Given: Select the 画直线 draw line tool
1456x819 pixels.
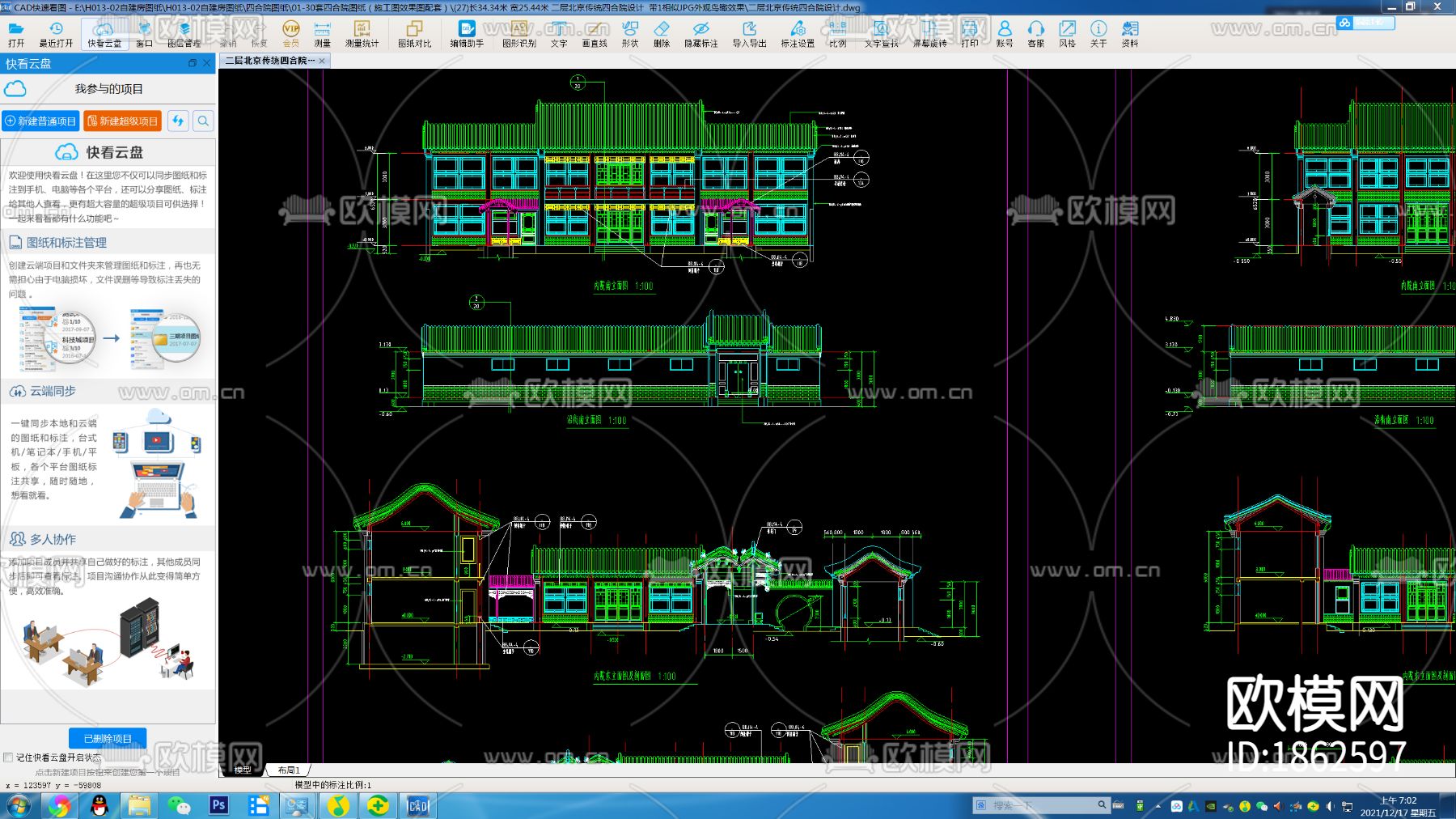Looking at the screenshot, I should pyautogui.click(x=595, y=33).
